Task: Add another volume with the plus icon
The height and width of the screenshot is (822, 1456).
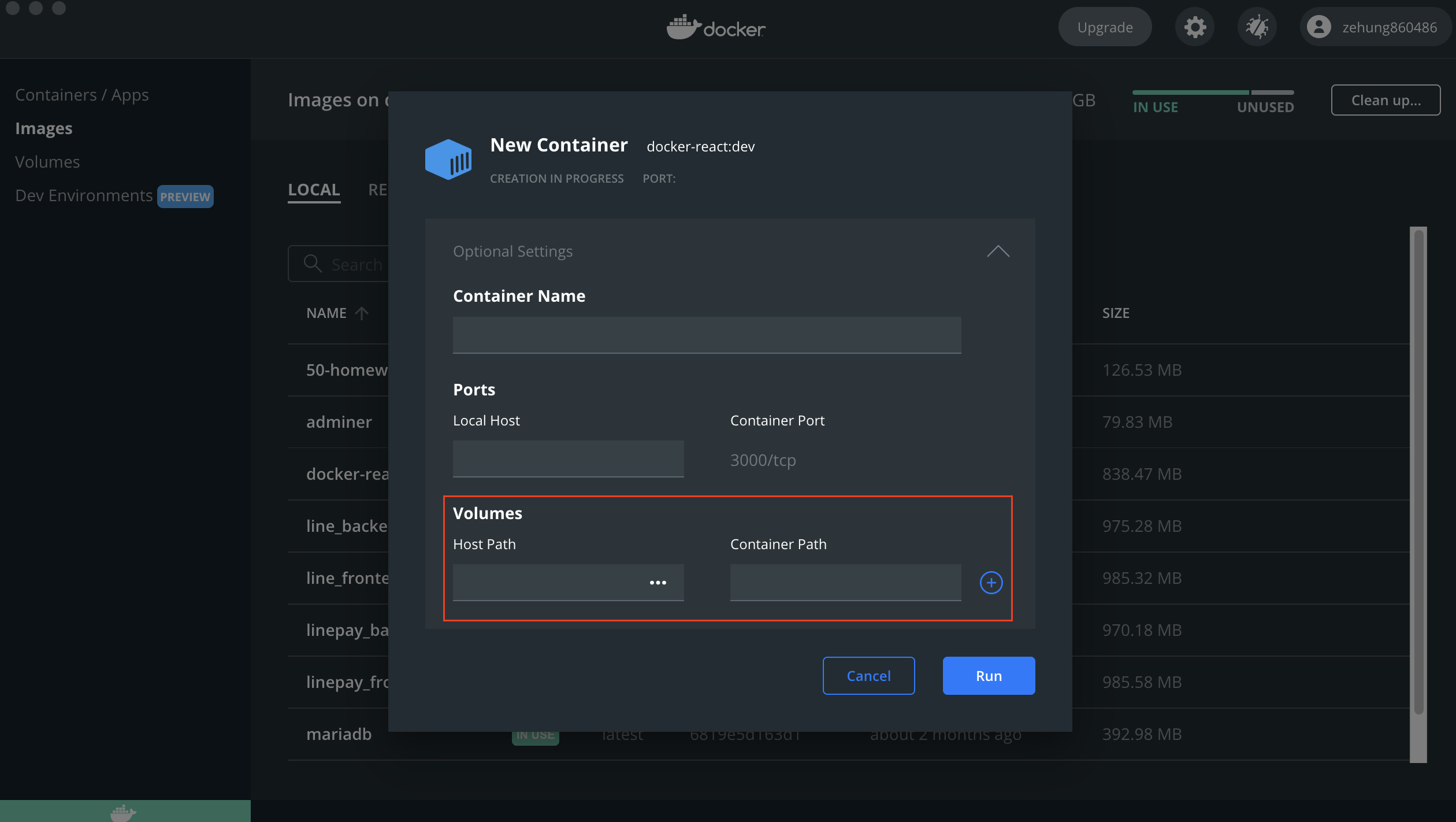Action: coord(990,583)
